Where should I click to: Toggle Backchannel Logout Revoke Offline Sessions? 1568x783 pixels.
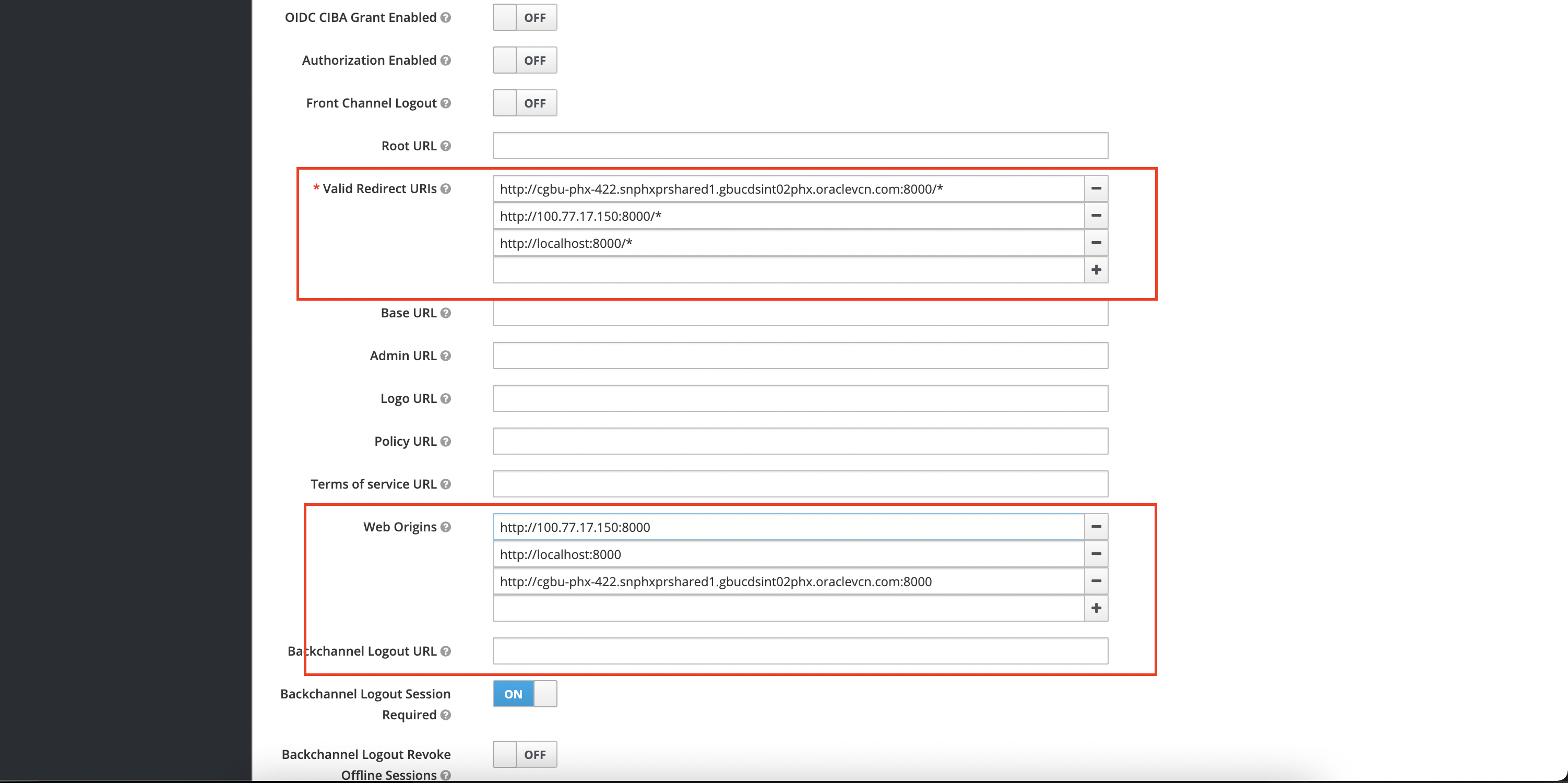(x=524, y=754)
